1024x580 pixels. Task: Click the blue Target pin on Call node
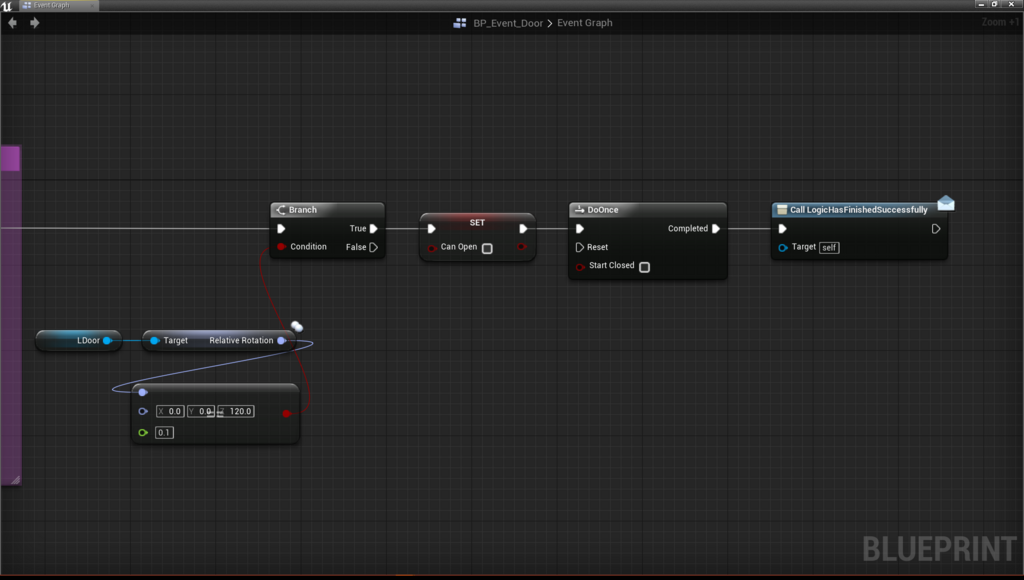(x=782, y=248)
